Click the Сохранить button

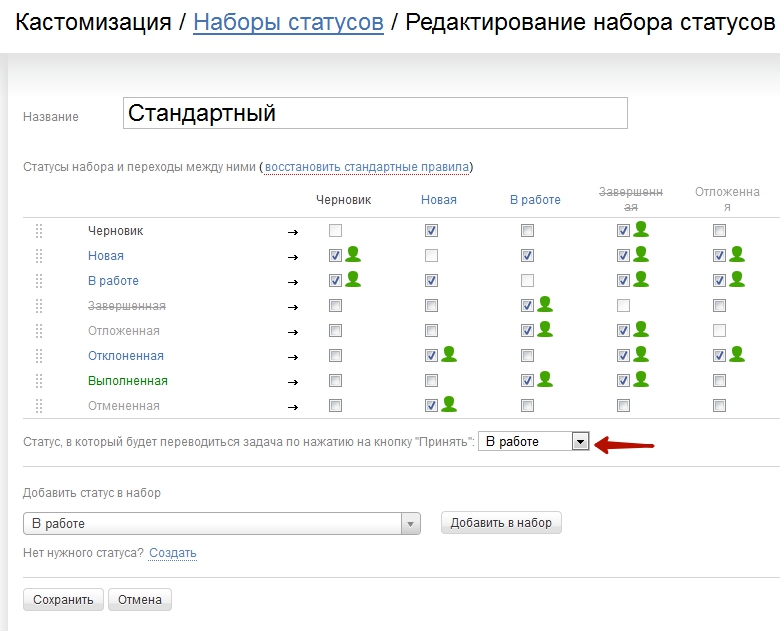click(63, 600)
